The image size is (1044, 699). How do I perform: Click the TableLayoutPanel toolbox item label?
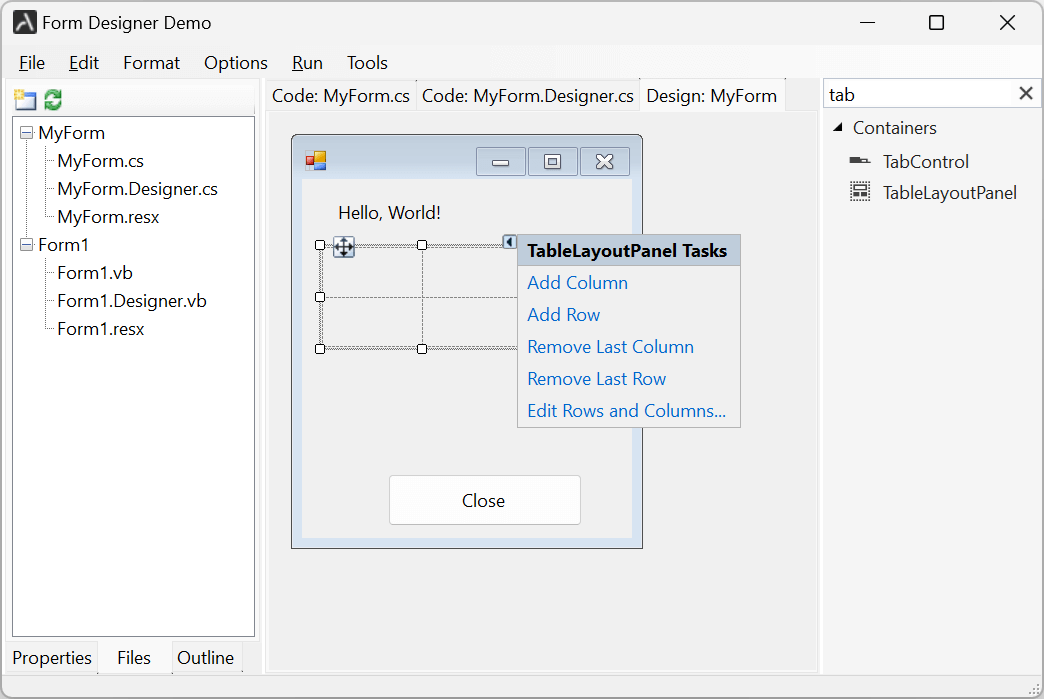click(949, 192)
